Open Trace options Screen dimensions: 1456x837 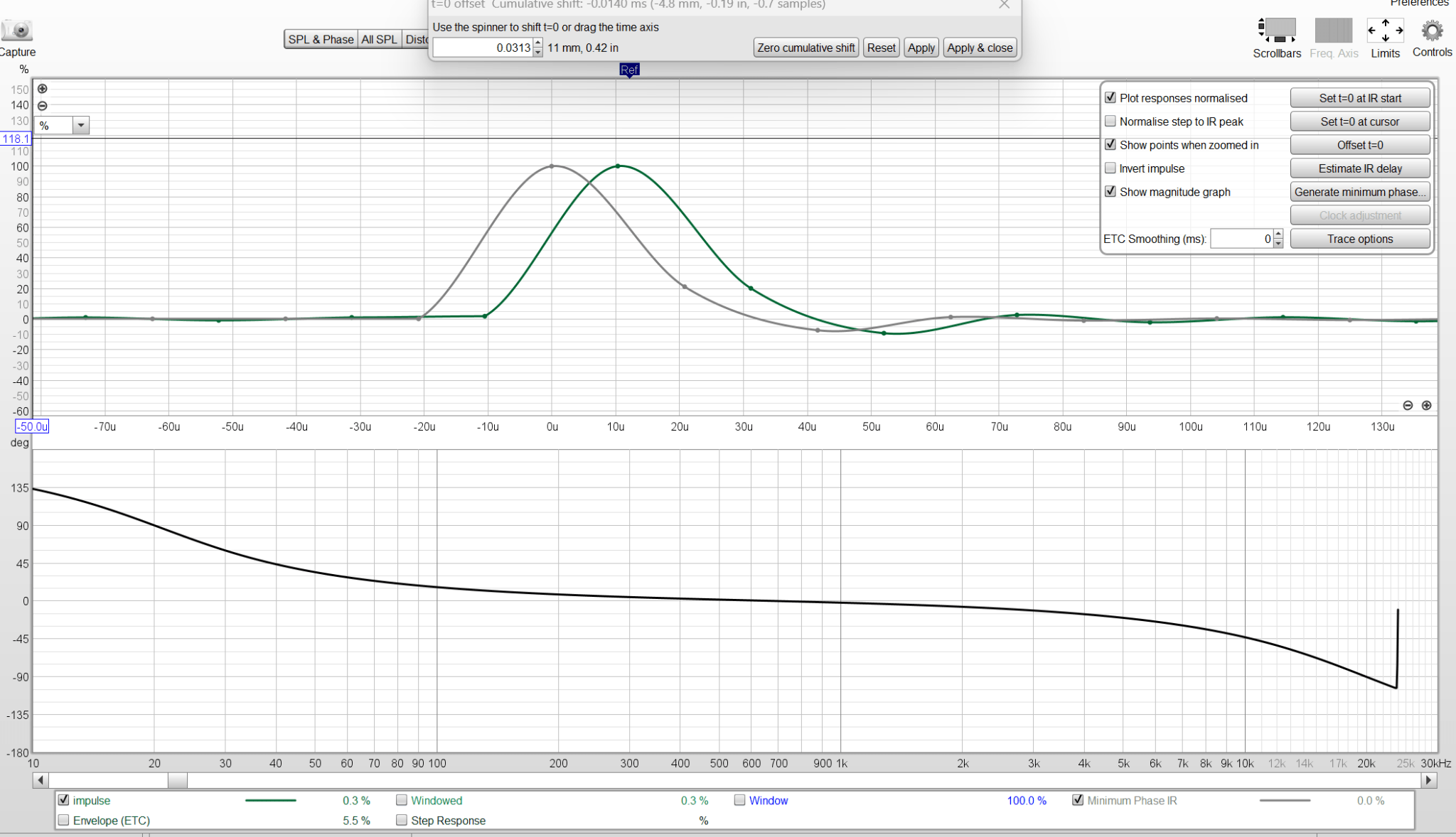tap(1360, 239)
